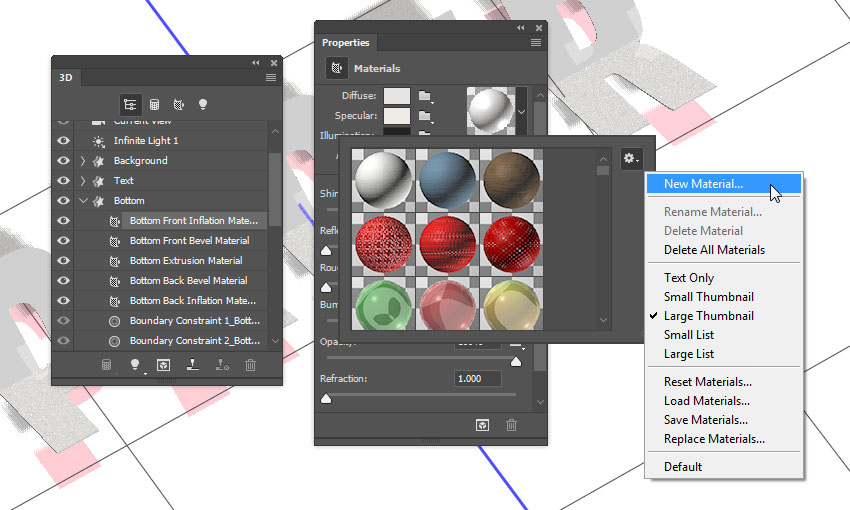Choose New Material... from the menu
Image resolution: width=850 pixels, height=510 pixels.
[723, 184]
